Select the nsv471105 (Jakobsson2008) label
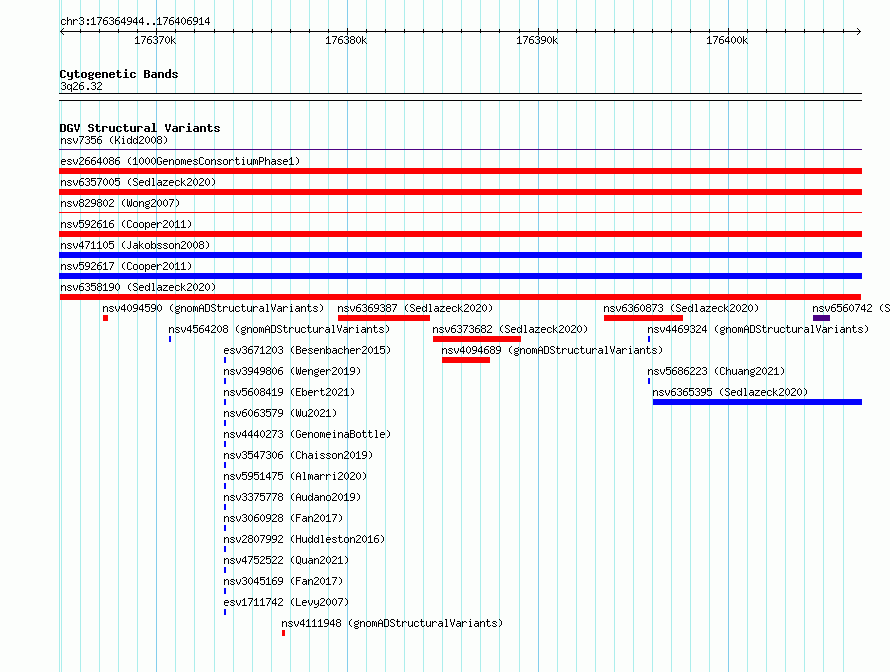This screenshot has width=890, height=672. [x=135, y=245]
